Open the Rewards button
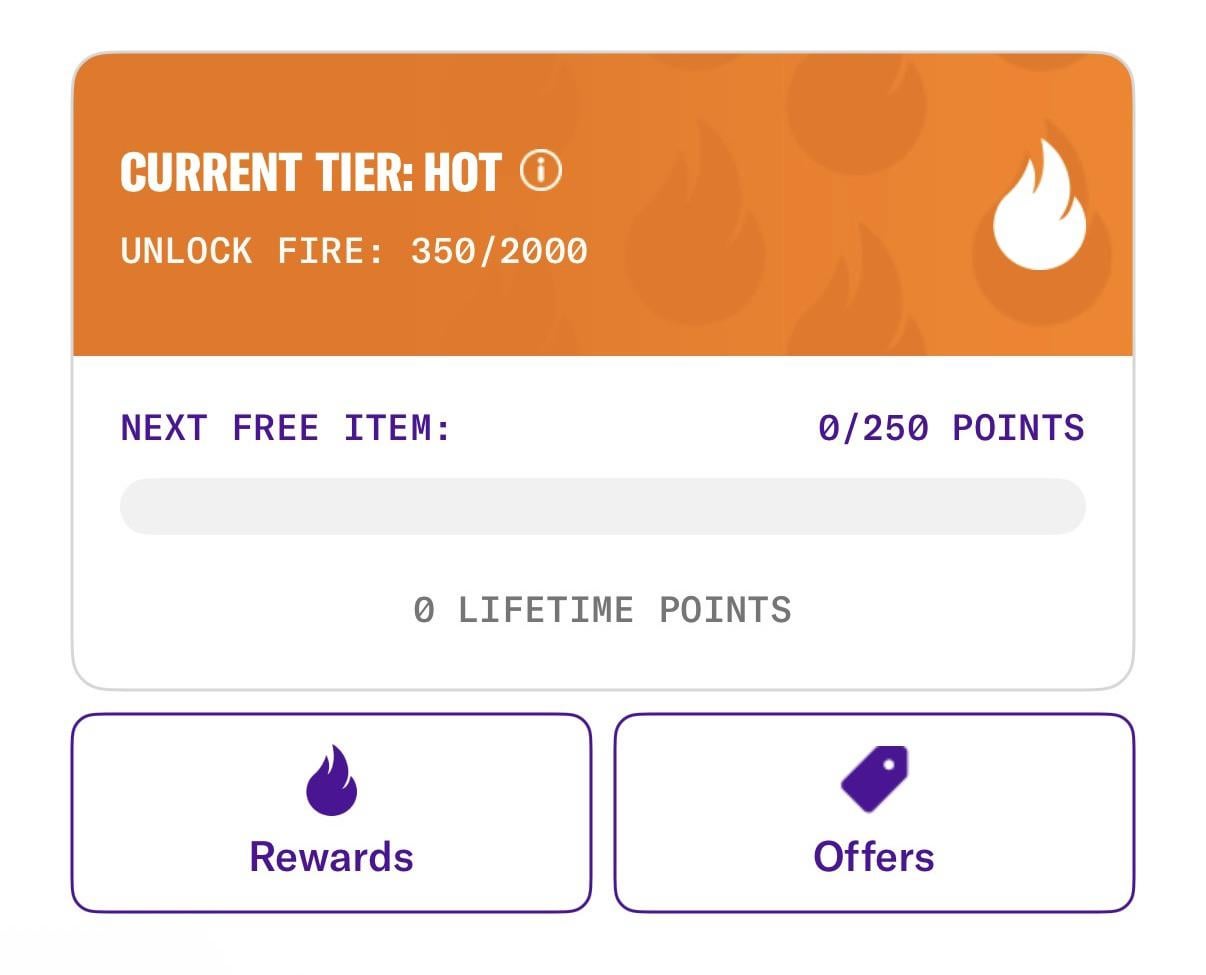 [x=331, y=812]
